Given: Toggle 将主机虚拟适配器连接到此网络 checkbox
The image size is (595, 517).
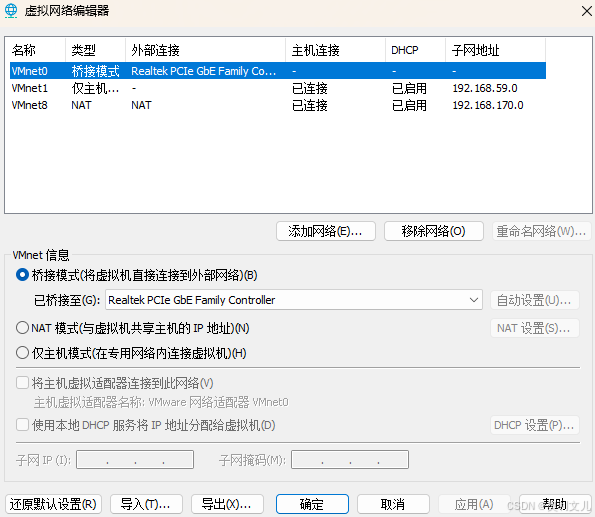Looking at the screenshot, I should [22, 383].
